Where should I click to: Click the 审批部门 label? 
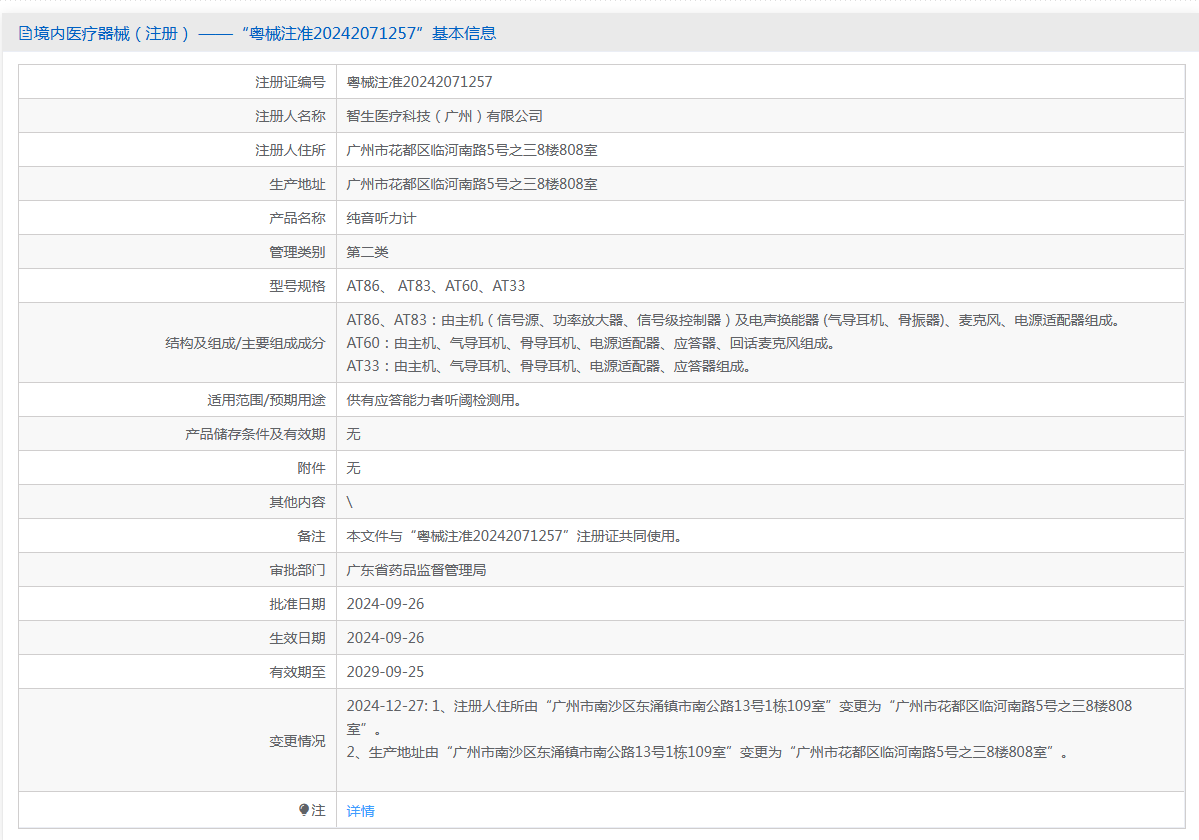[x=297, y=570]
